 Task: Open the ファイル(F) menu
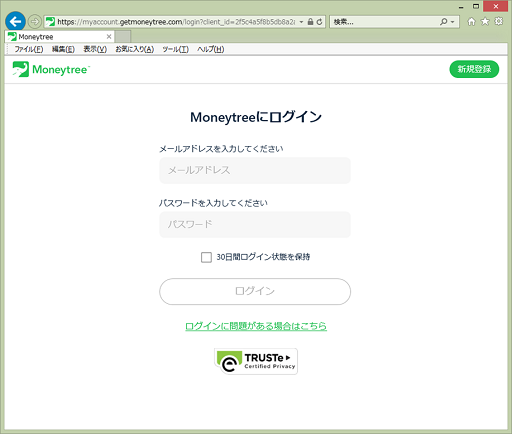29,49
